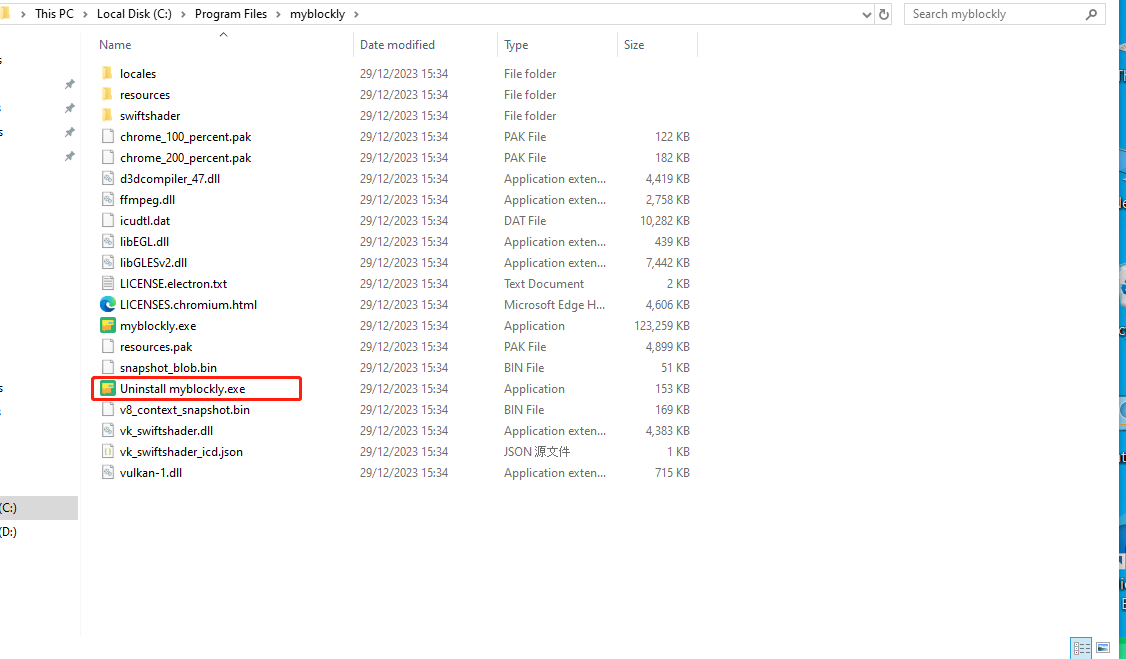Select the libGLESv2.dll file icon
Viewport: 1126px width, 659px height.
point(108,262)
